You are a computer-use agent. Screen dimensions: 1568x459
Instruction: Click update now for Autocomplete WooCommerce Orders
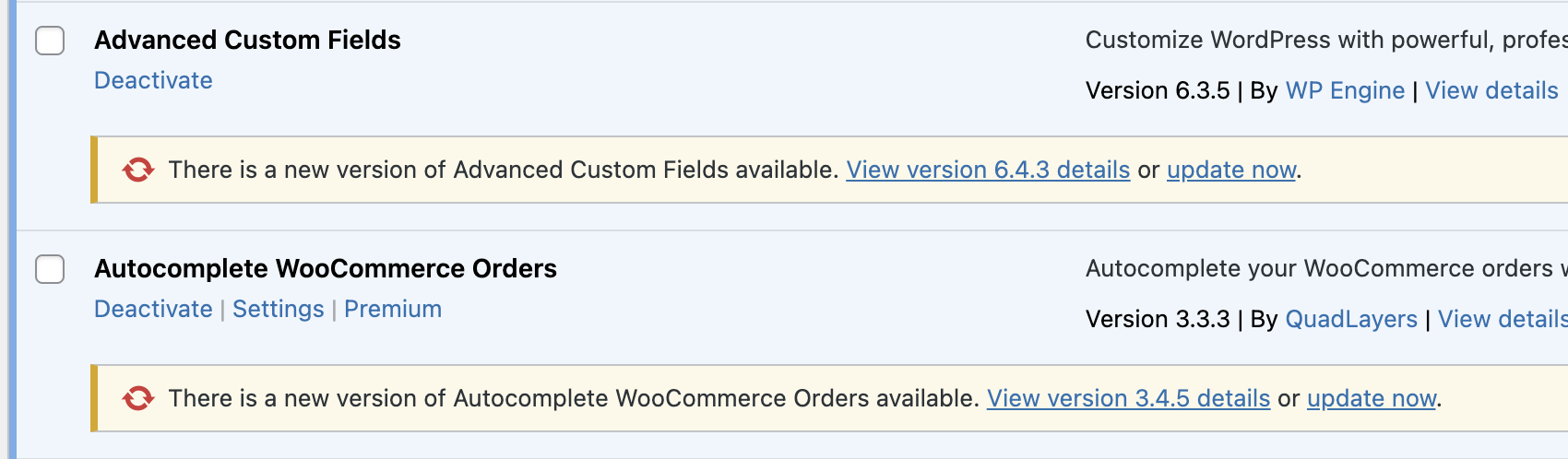(x=1372, y=398)
